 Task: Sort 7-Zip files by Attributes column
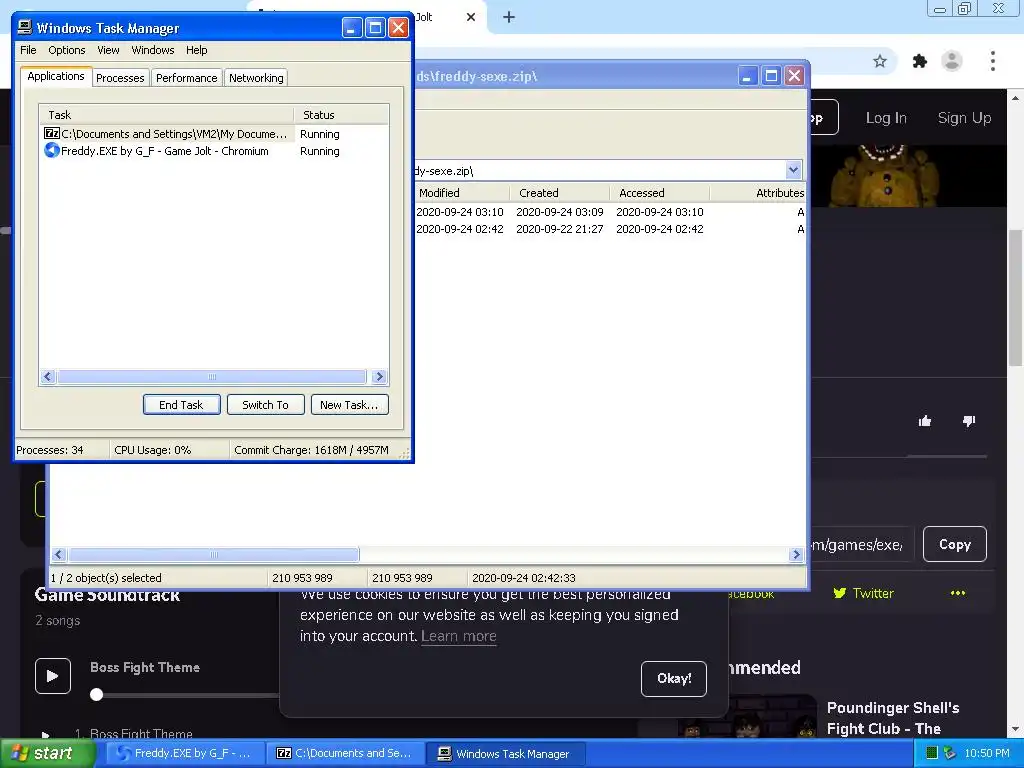[758, 193]
